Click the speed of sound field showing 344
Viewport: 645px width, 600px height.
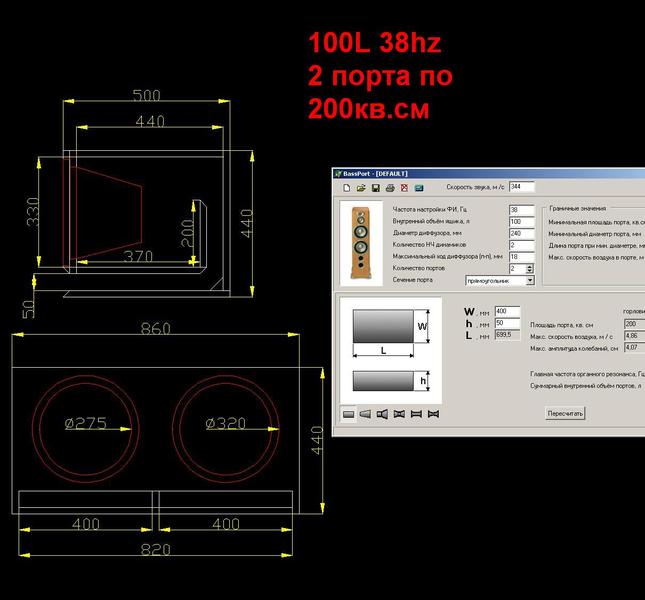click(521, 187)
